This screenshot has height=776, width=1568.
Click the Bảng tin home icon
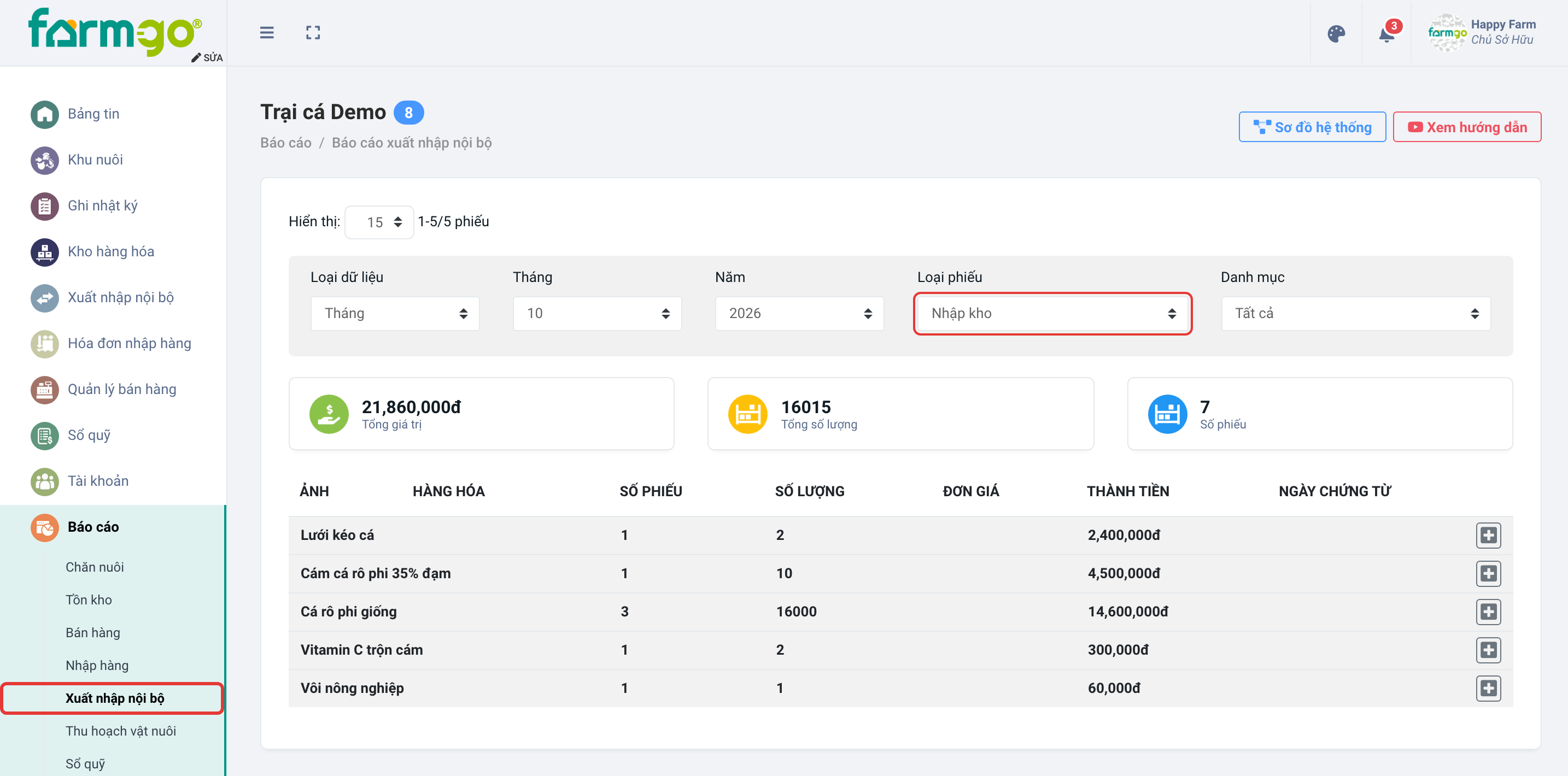pyautogui.click(x=44, y=114)
